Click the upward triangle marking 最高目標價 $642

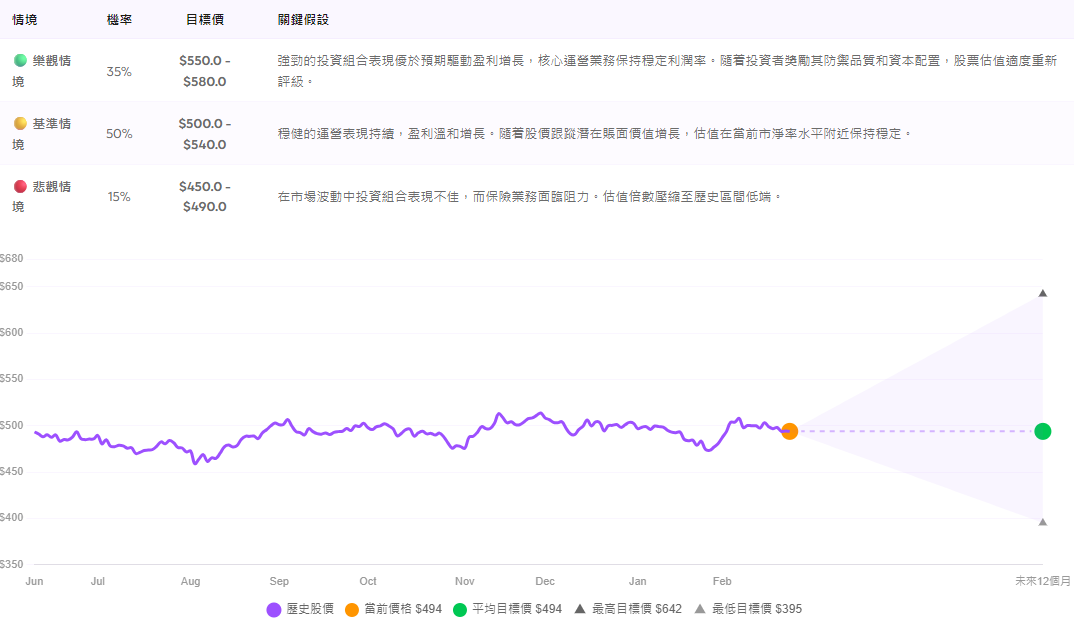[x=1043, y=292]
